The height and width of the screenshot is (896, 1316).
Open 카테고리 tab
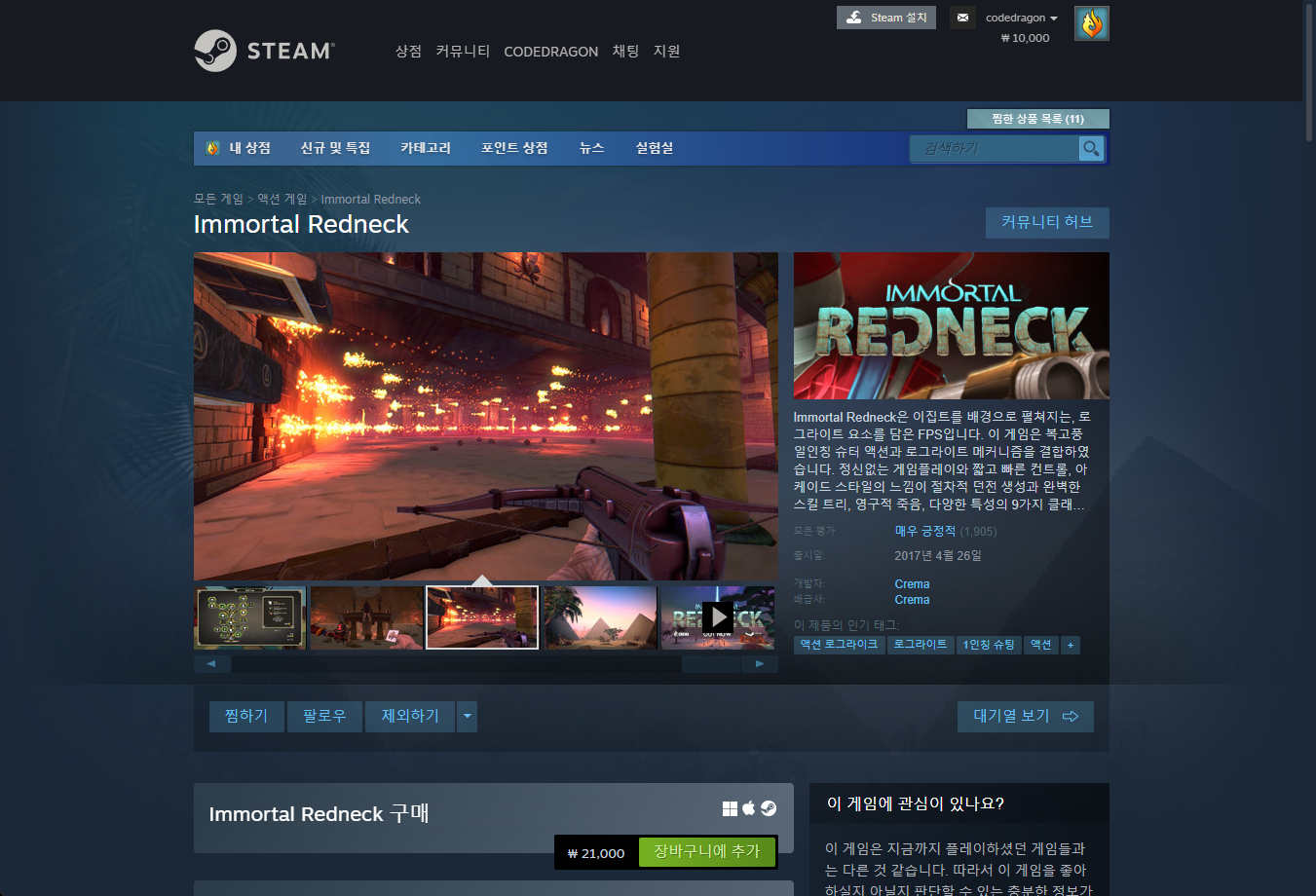[x=426, y=148]
